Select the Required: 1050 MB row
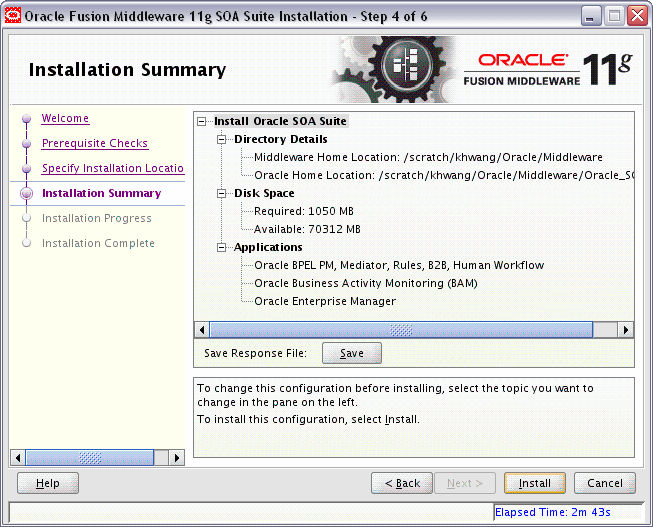This screenshot has width=653, height=527. click(304, 212)
